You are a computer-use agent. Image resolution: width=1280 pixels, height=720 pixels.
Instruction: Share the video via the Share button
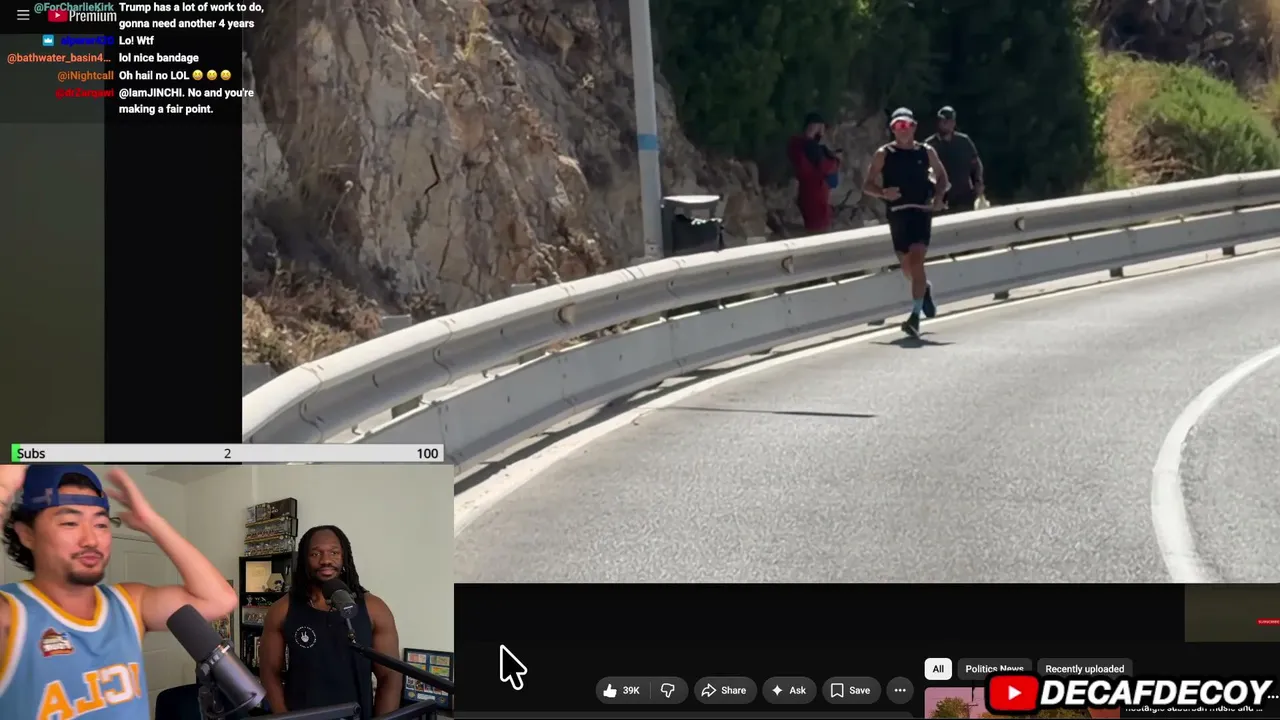pyautogui.click(x=724, y=690)
